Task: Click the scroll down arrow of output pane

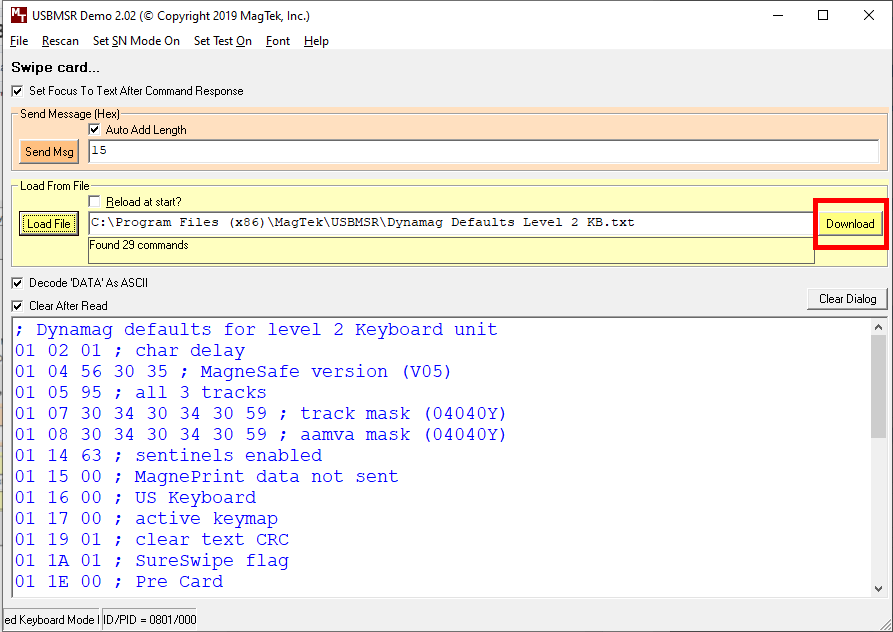Action: tap(878, 589)
